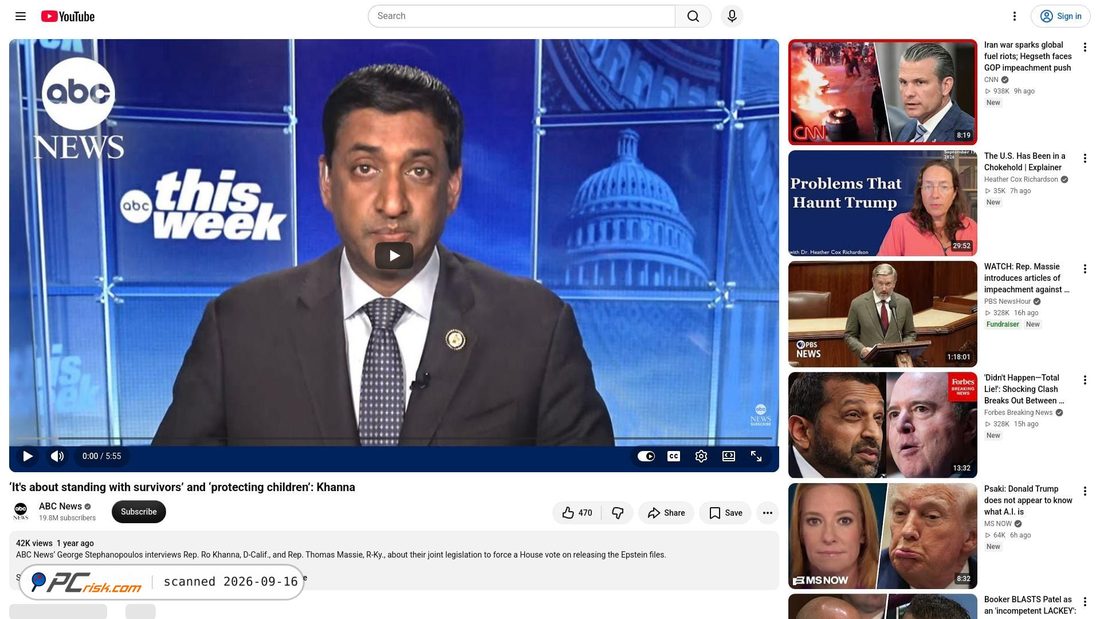Open Forbes Breaking News clash thumbnail
The height and width of the screenshot is (619, 1100).
(x=883, y=425)
